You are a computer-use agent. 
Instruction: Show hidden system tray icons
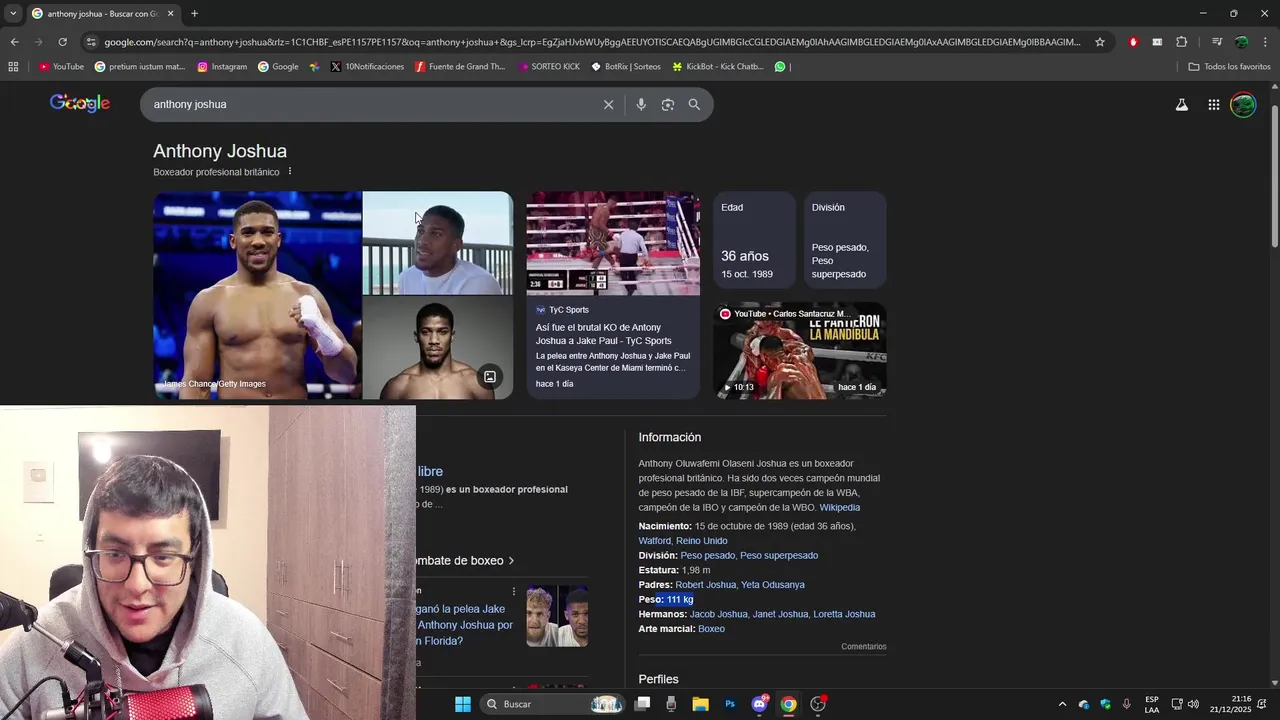click(1062, 704)
